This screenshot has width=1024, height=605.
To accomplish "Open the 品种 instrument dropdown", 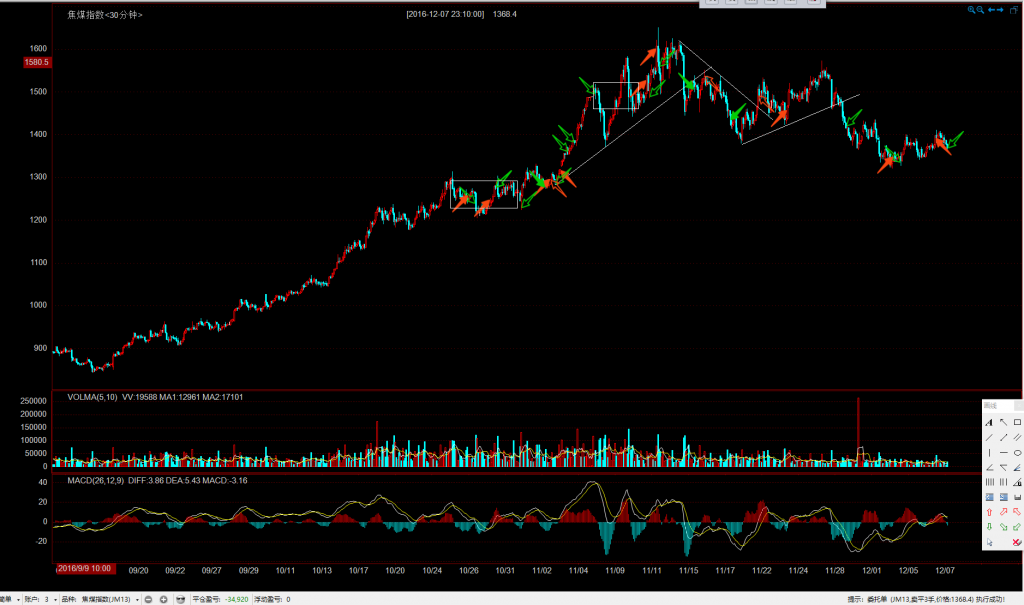I will tap(137, 599).
